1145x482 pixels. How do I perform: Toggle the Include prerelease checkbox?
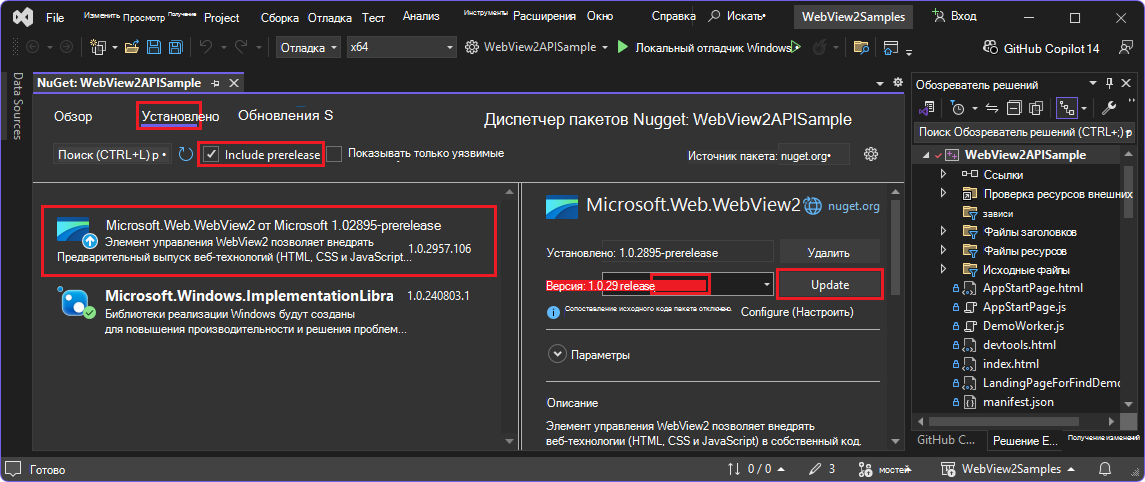point(212,154)
